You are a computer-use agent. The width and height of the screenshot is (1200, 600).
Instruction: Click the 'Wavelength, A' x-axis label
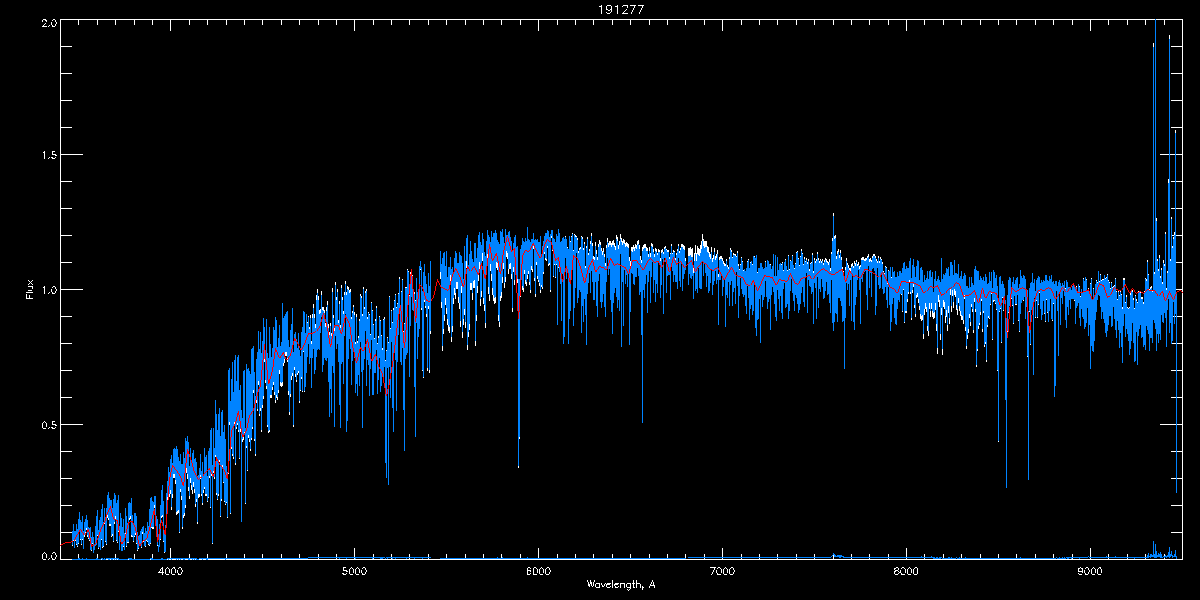click(621, 584)
